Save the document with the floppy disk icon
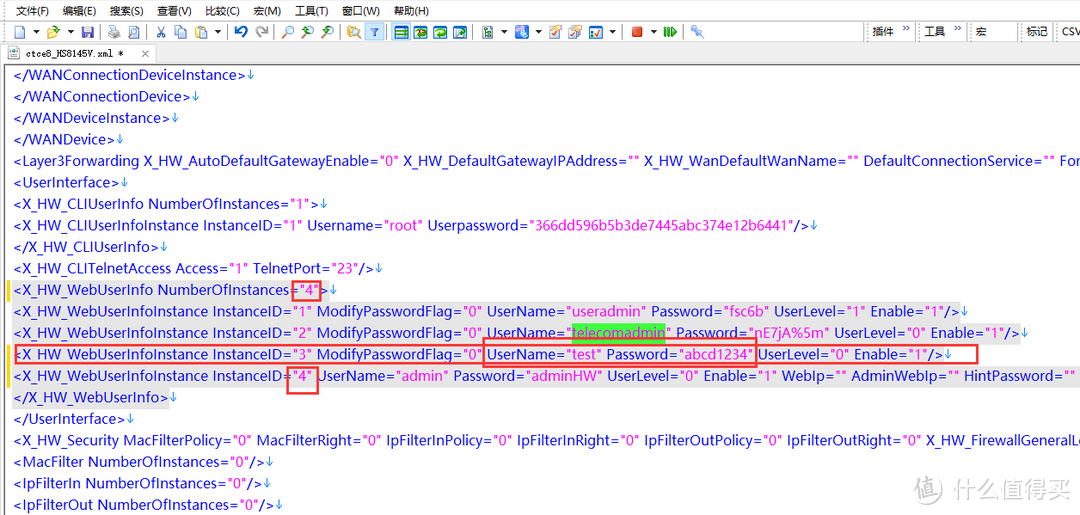Screen dimensions: 1080x515 tap(87, 32)
